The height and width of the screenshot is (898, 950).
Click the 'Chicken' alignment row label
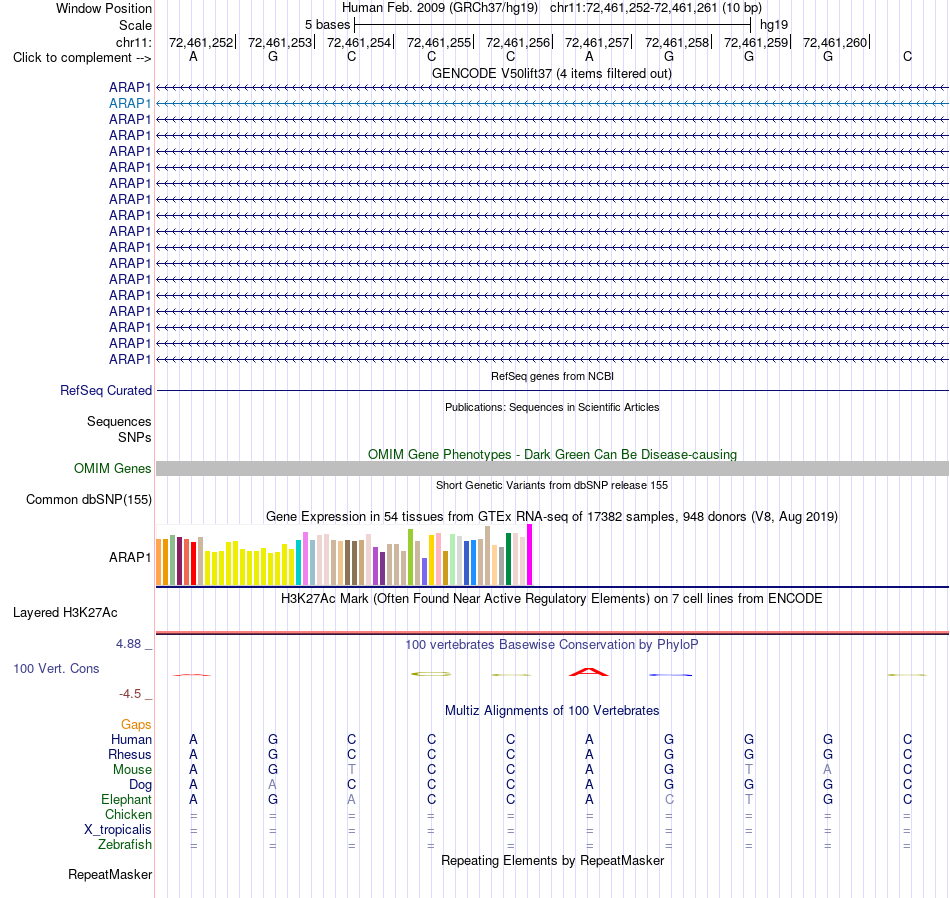128,814
